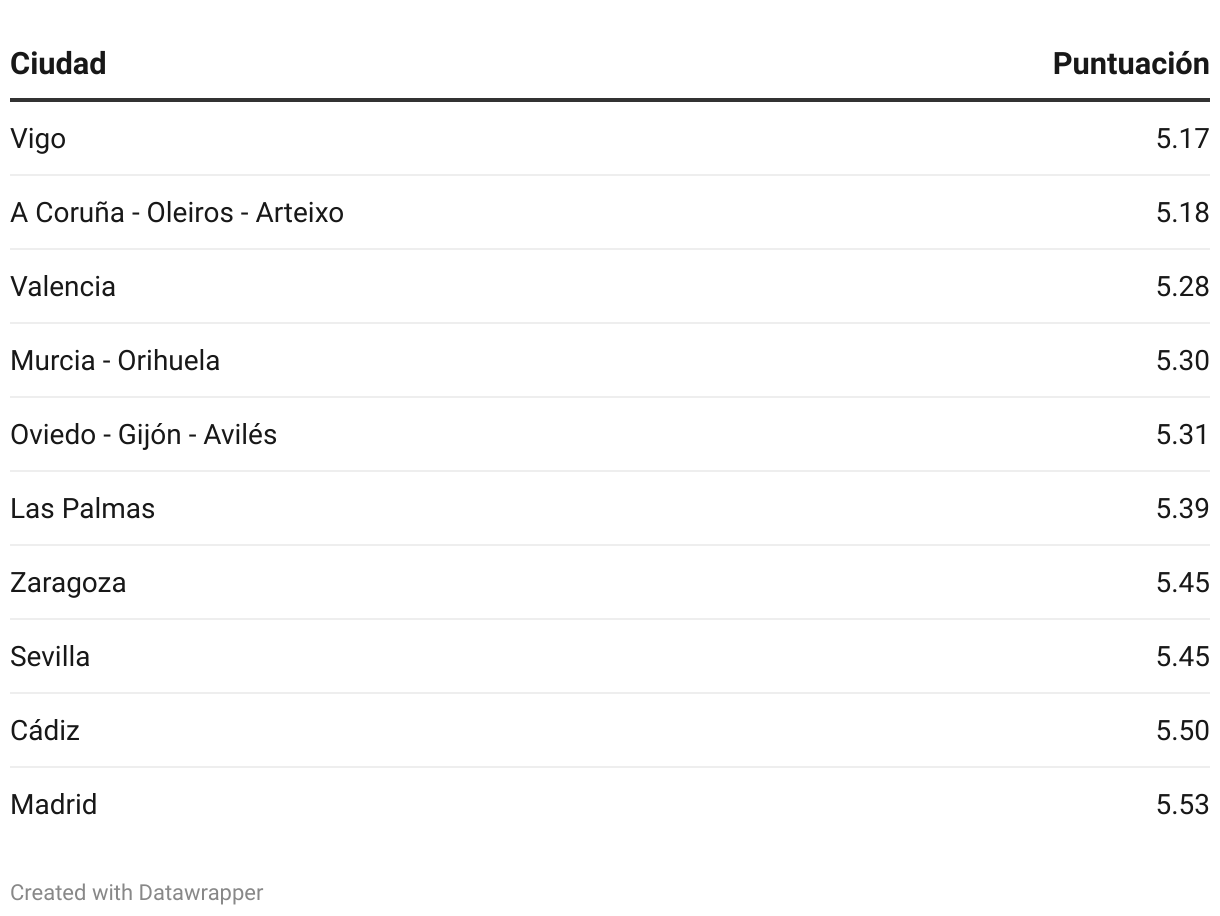The image size is (1220, 916).
Task: Select the Madrid row label
Action: click(54, 805)
